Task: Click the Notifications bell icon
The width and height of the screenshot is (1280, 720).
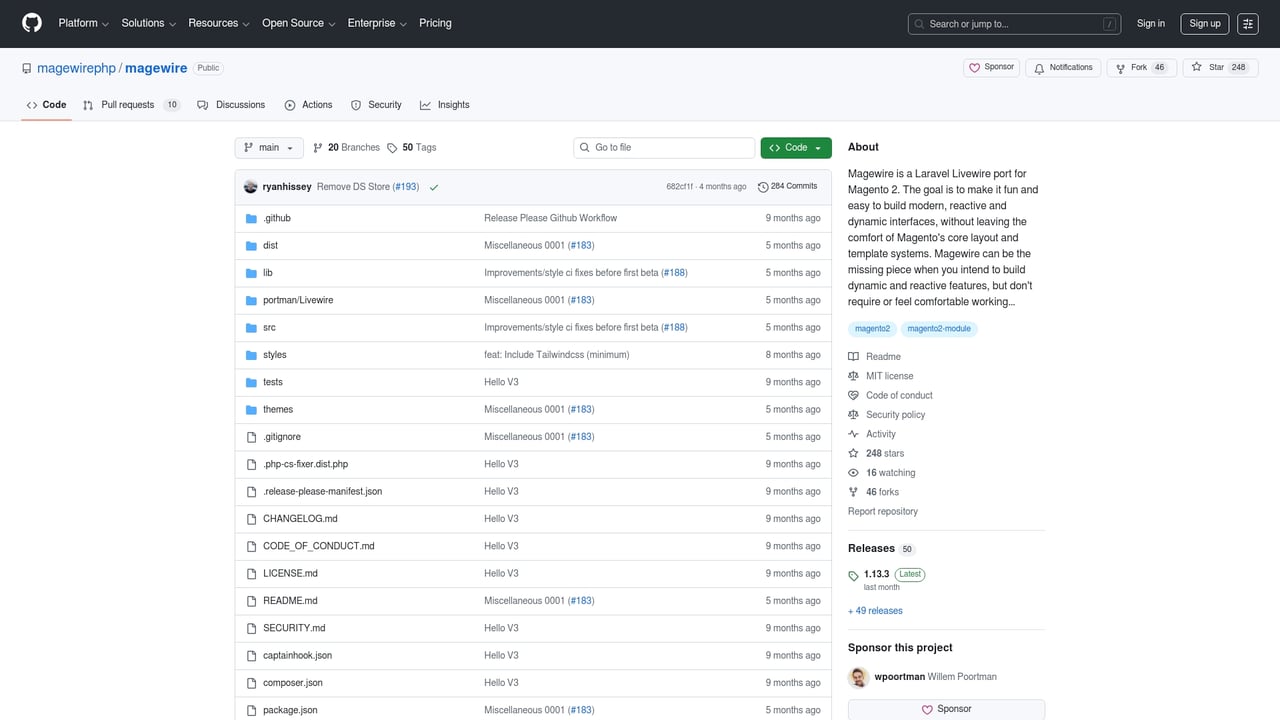Action: point(1040,67)
